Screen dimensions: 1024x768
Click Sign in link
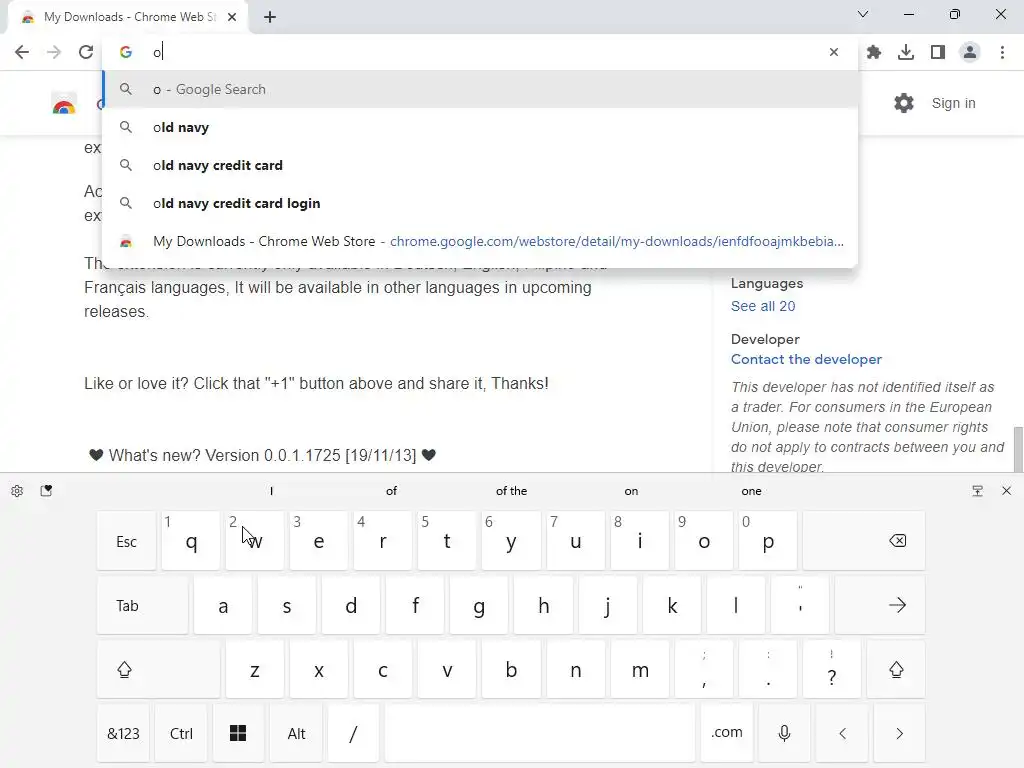(953, 103)
